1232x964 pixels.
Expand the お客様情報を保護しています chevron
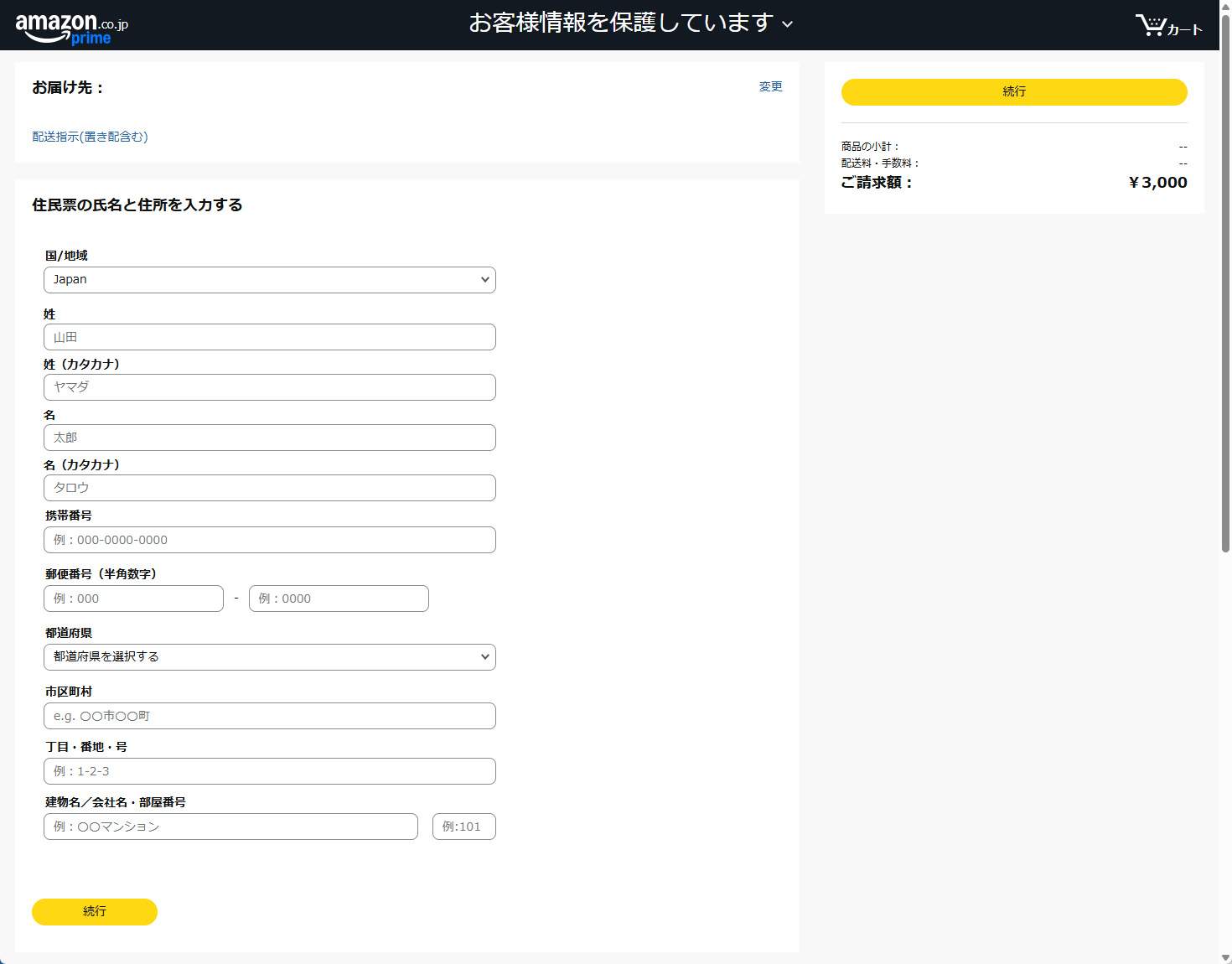coord(787,24)
